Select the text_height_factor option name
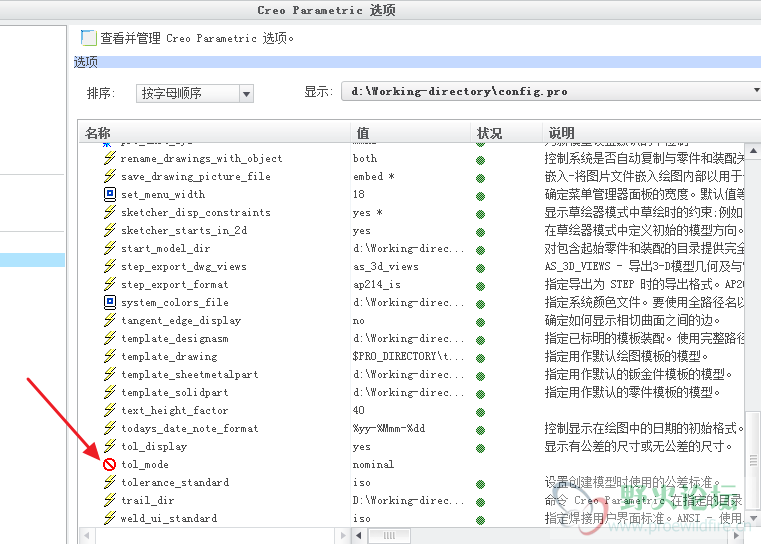 tap(174, 411)
